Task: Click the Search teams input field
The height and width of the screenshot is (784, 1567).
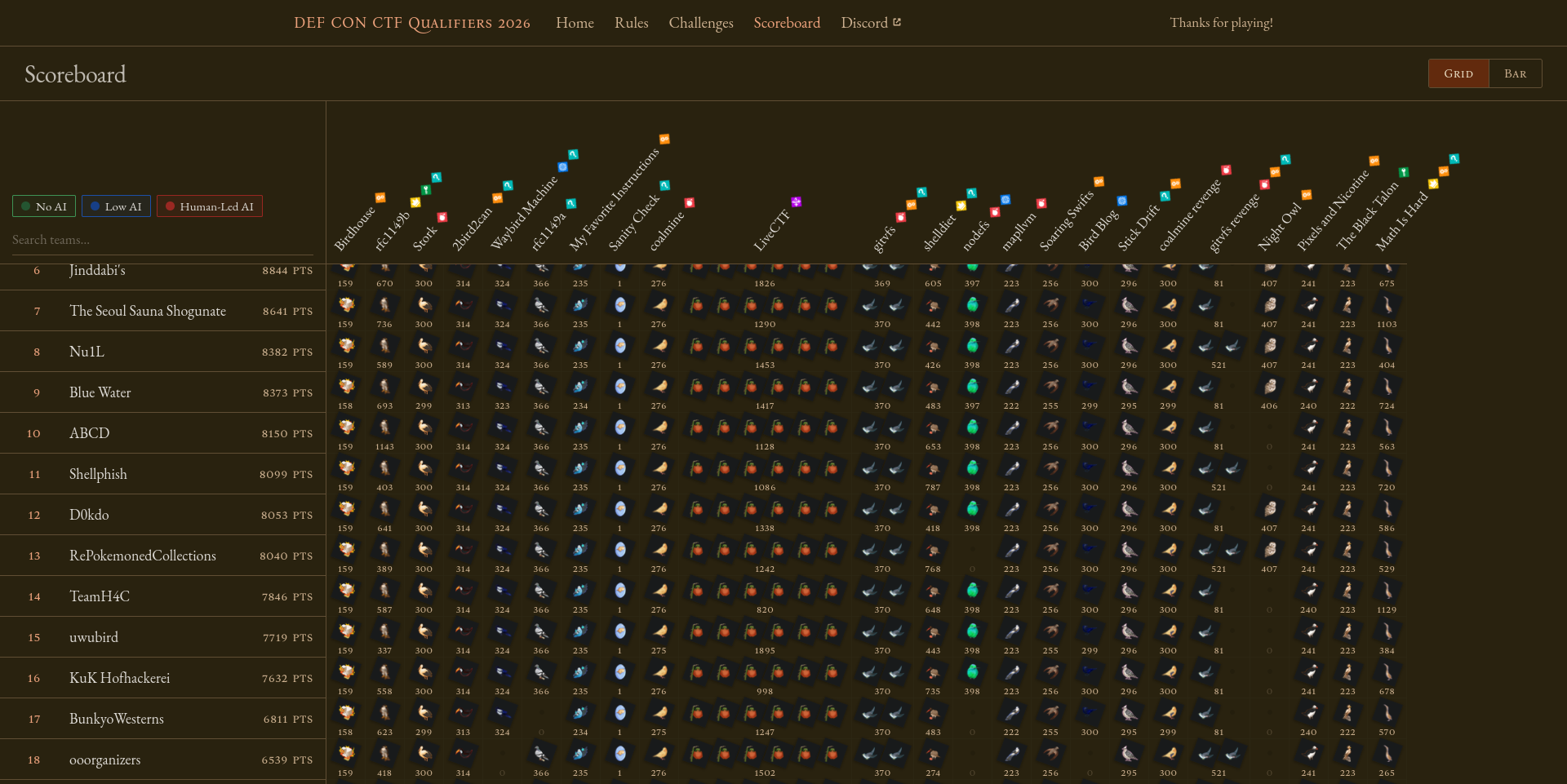Action: tap(162, 240)
